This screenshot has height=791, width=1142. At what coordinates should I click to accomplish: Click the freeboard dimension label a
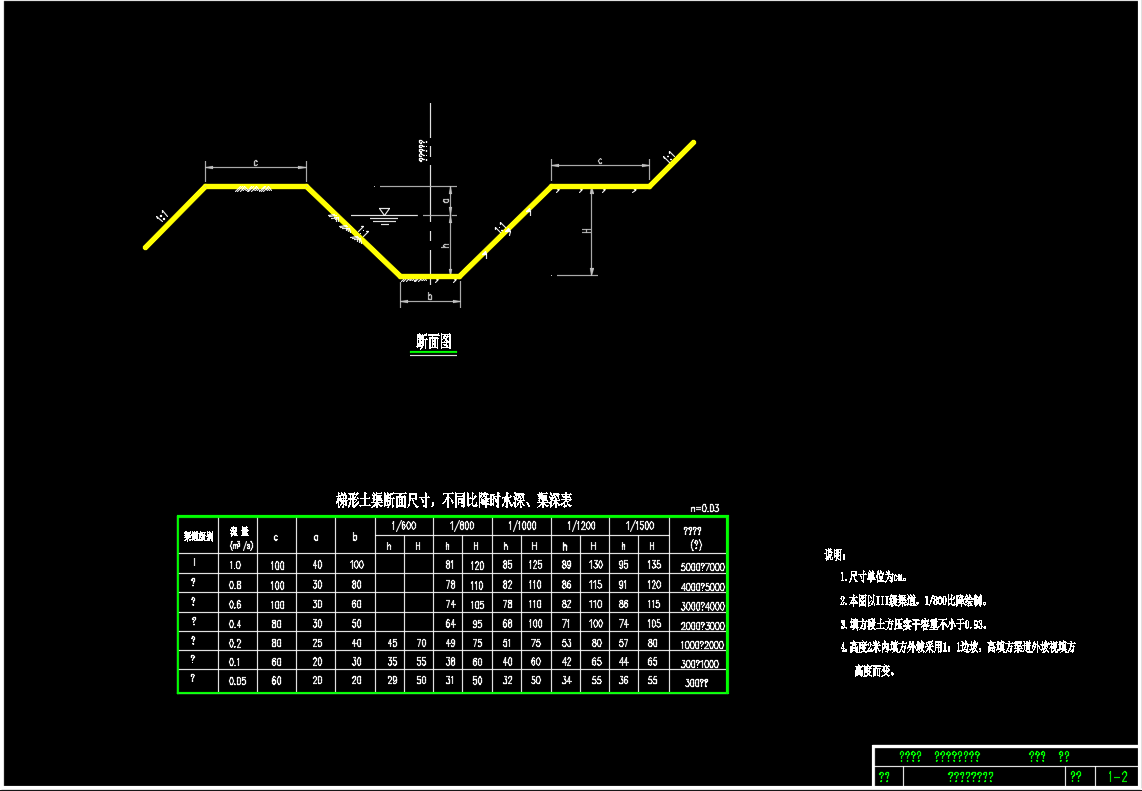pos(446,200)
